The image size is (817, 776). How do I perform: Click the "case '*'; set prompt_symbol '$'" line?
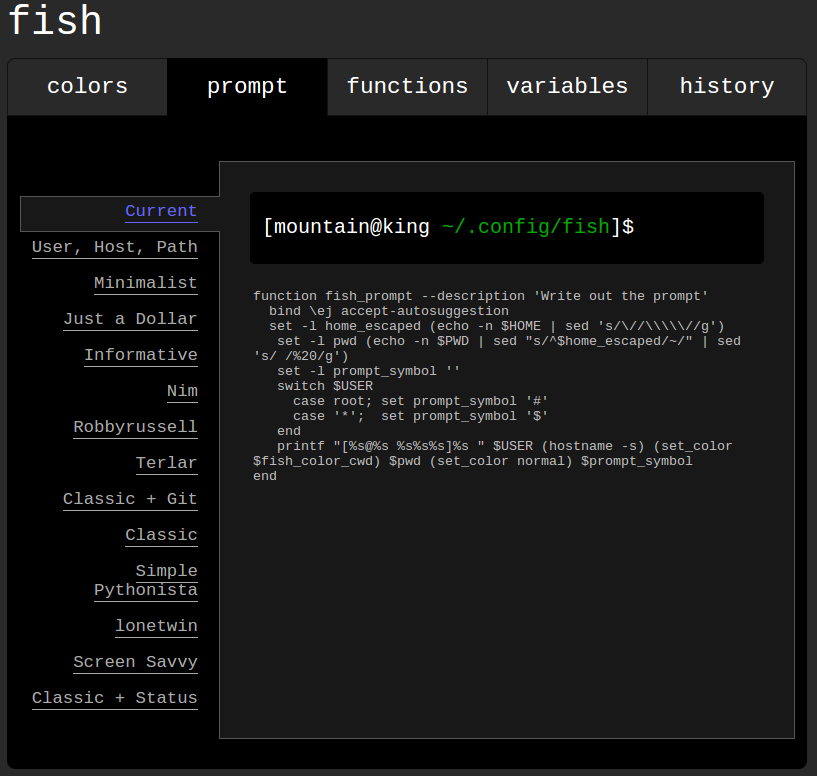click(x=420, y=416)
